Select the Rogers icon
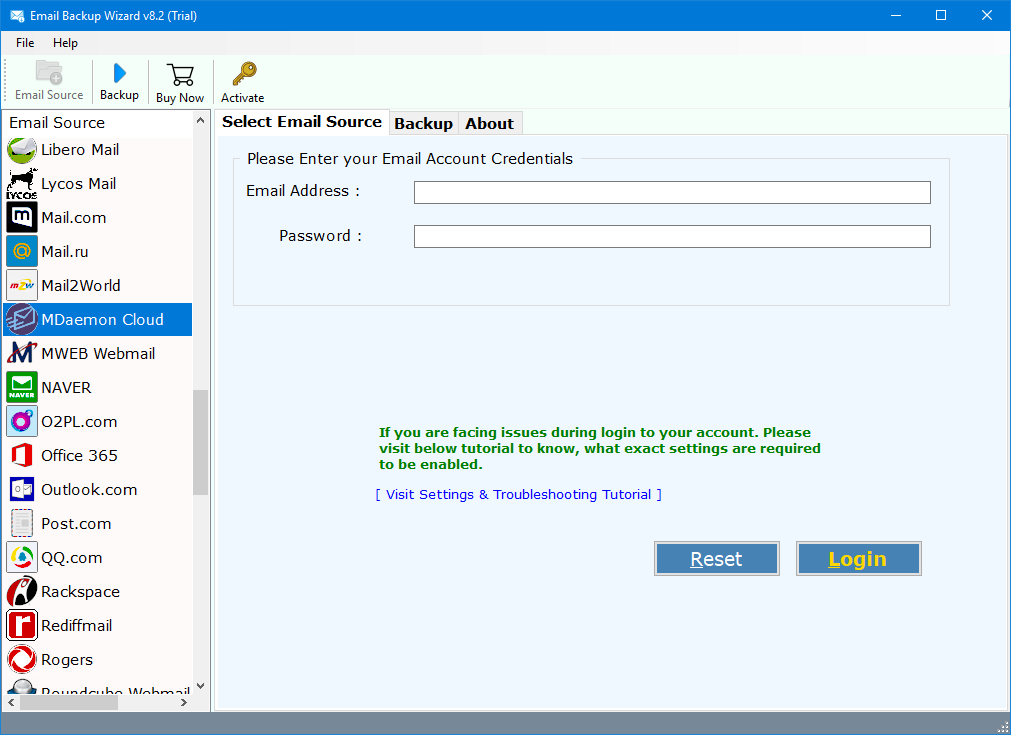 [x=21, y=660]
